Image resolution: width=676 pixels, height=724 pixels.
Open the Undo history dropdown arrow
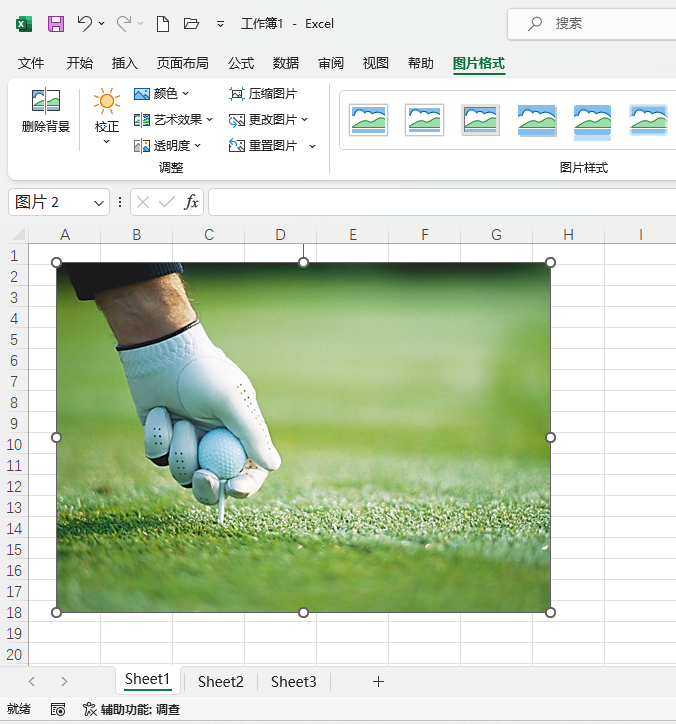102,23
